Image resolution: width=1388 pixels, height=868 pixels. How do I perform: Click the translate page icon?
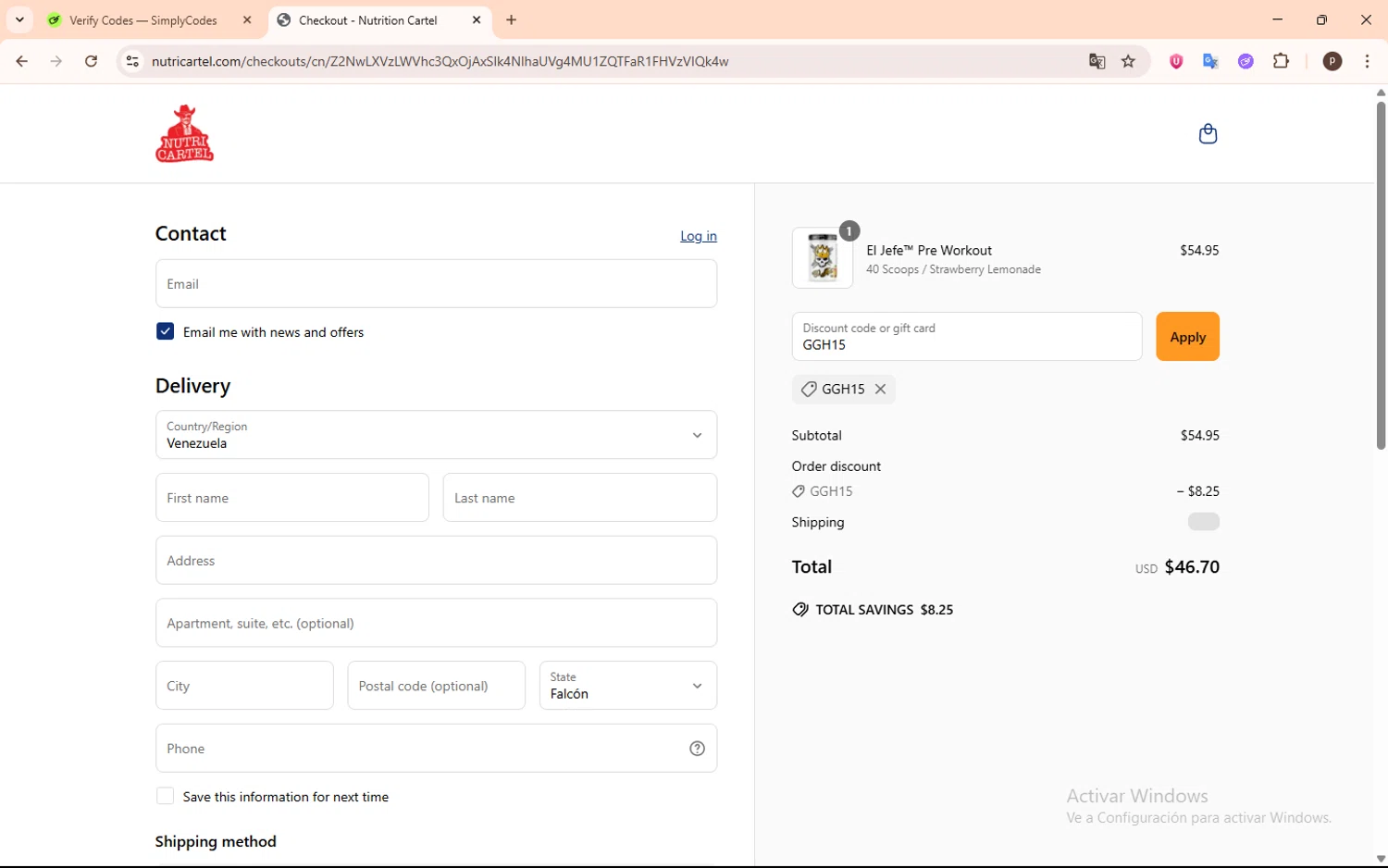(1097, 61)
